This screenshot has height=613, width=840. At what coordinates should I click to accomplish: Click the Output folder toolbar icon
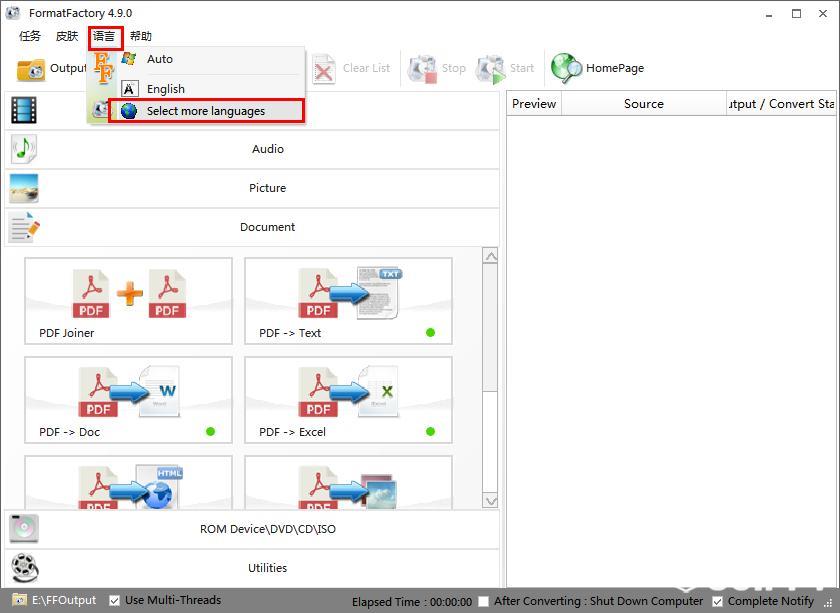[x=31, y=70]
